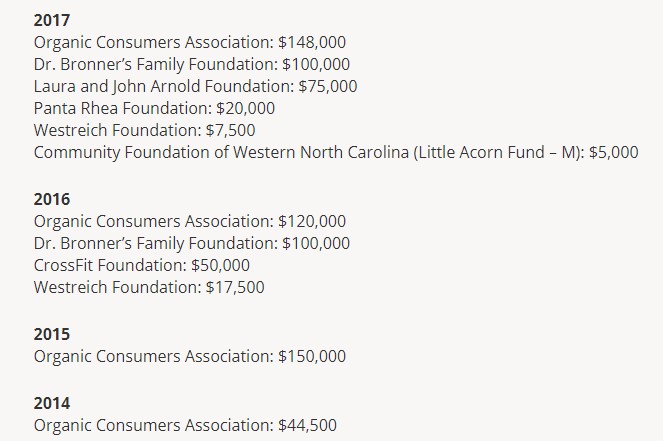
Task: Click the $44,500 donation amount
Action: tap(308, 425)
